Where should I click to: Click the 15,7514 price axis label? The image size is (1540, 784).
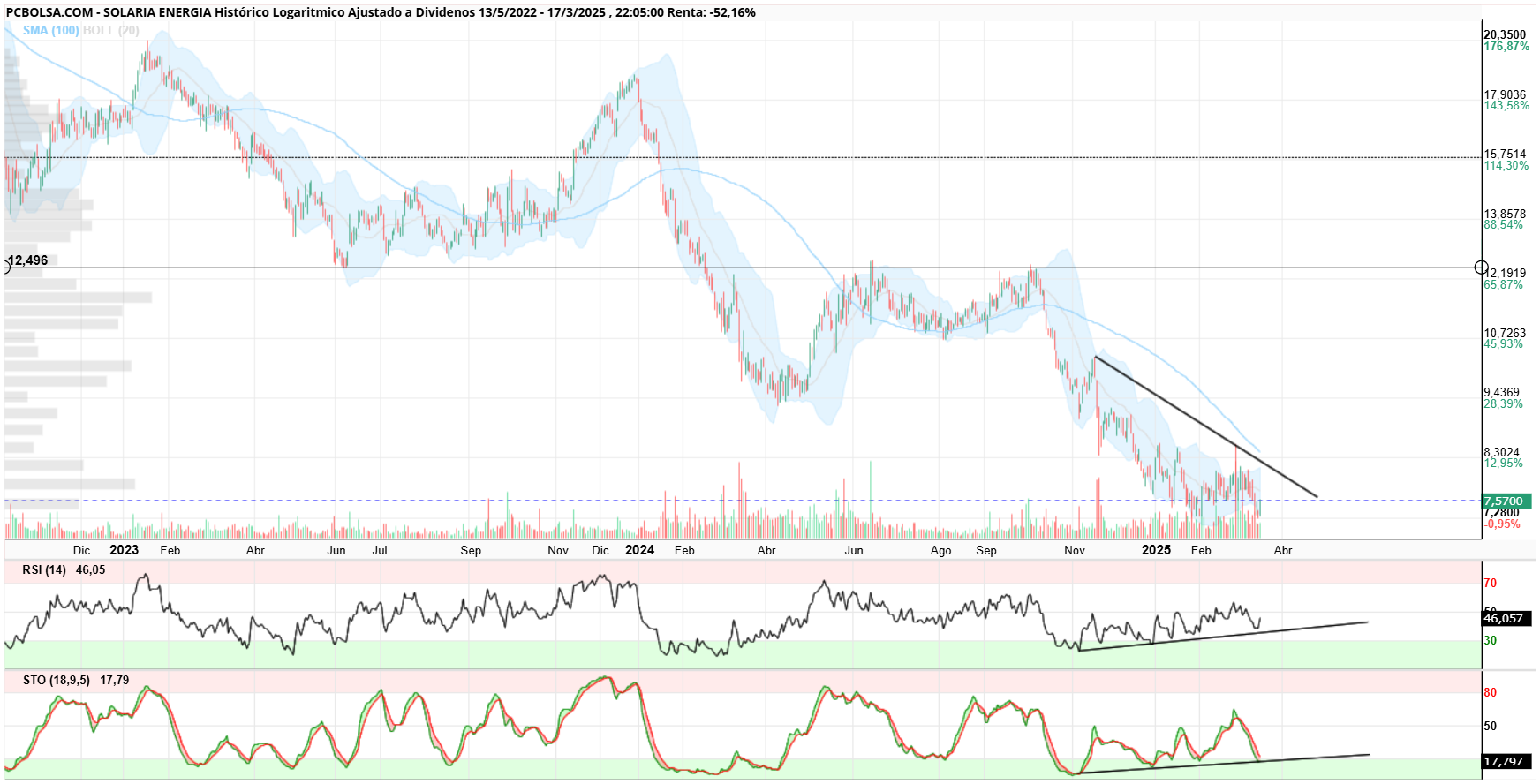[x=1505, y=154]
